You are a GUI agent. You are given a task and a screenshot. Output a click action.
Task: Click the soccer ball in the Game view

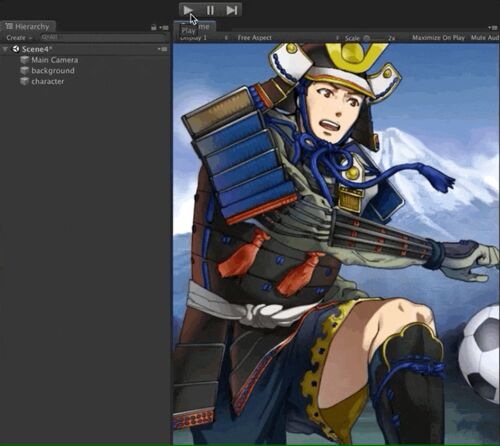[x=480, y=353]
